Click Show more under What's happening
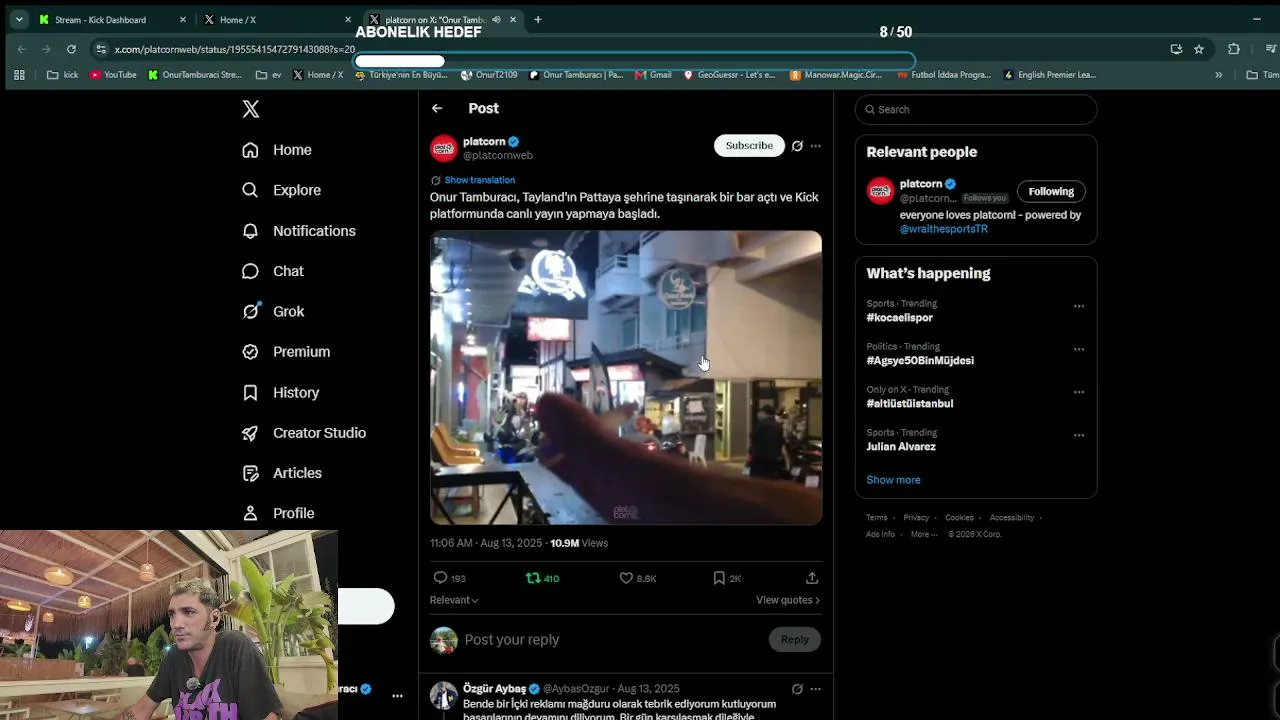The height and width of the screenshot is (720, 1280). (893, 480)
